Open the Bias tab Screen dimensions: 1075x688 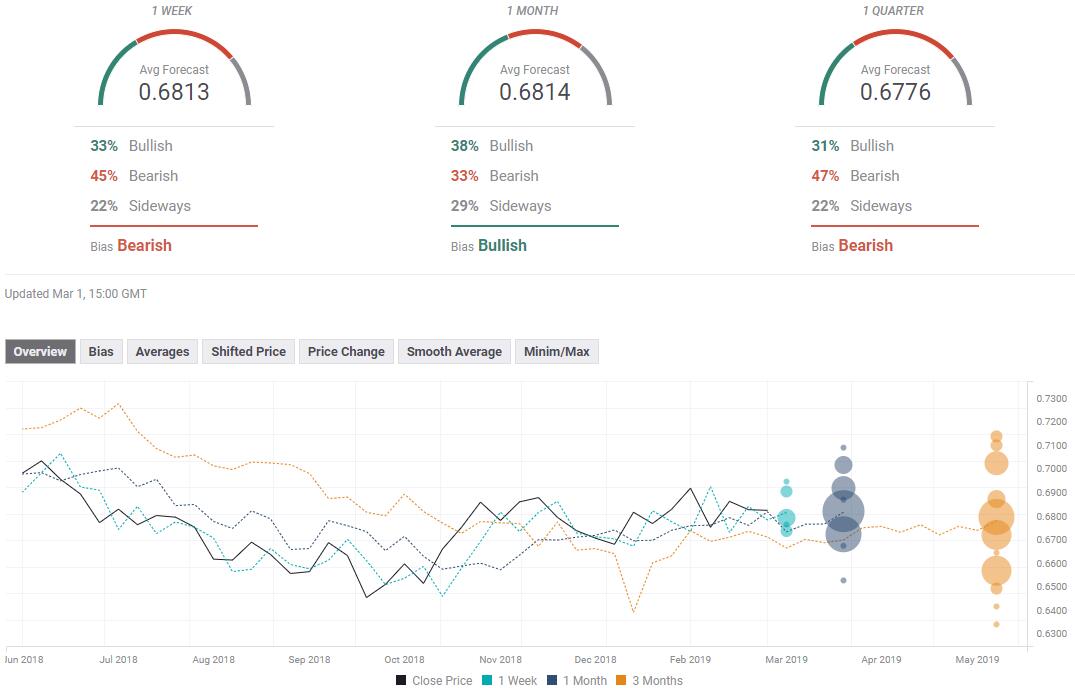[101, 352]
